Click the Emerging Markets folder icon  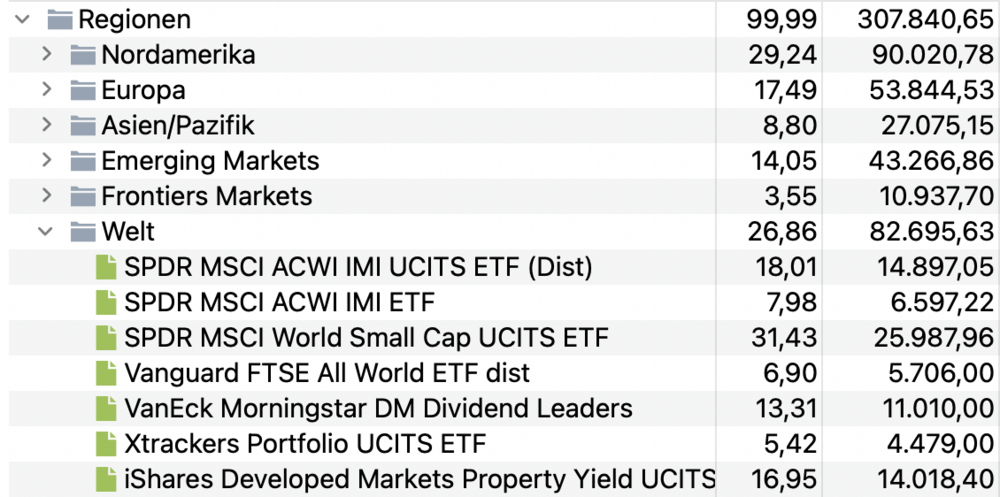click(x=83, y=161)
